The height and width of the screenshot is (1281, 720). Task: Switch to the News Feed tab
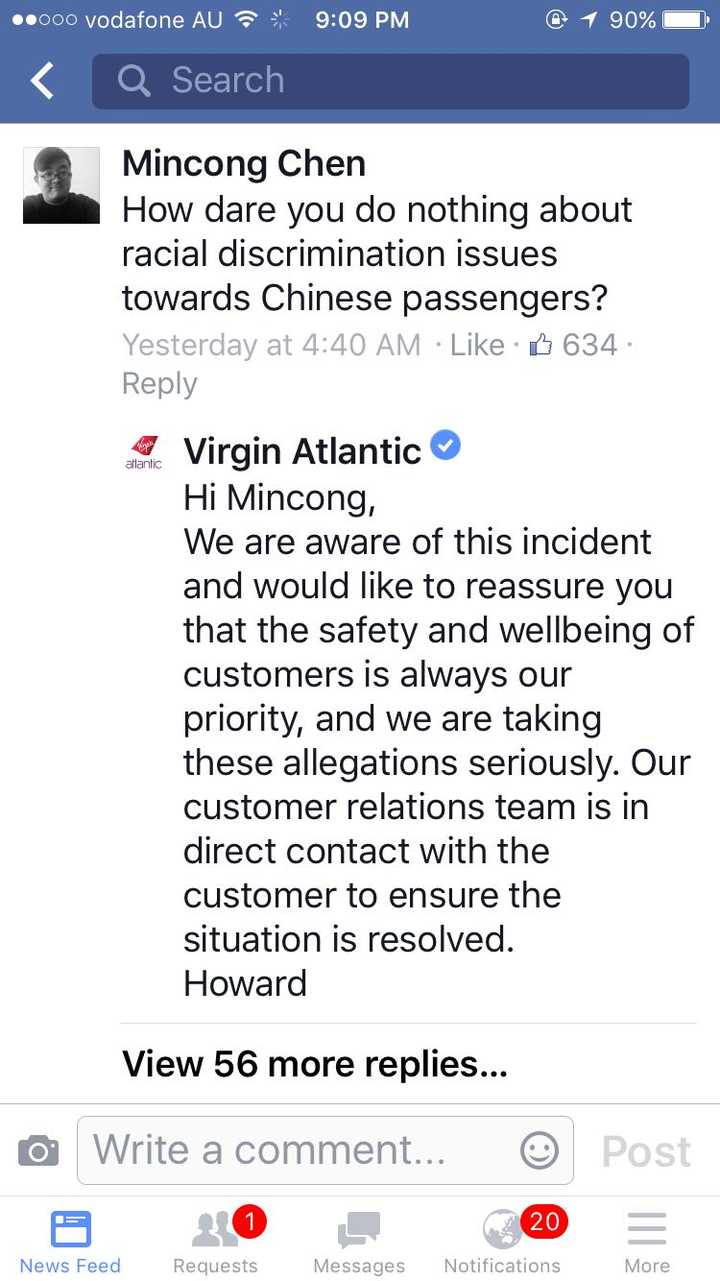70,1240
